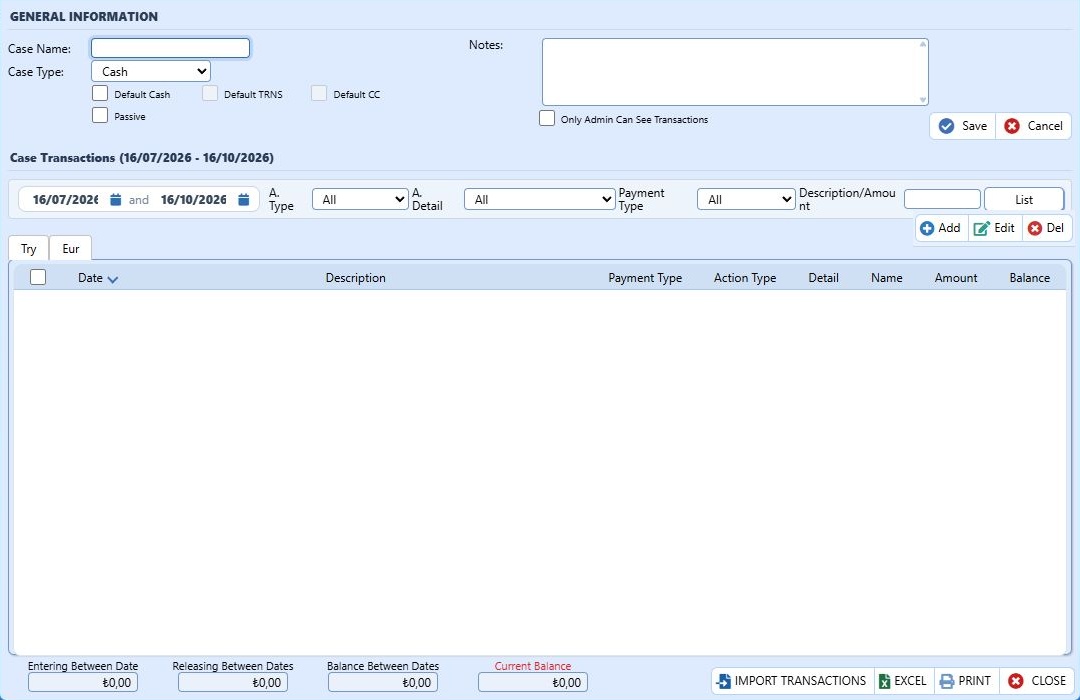
Task: Click the Detail column header
Action: pyautogui.click(x=823, y=278)
